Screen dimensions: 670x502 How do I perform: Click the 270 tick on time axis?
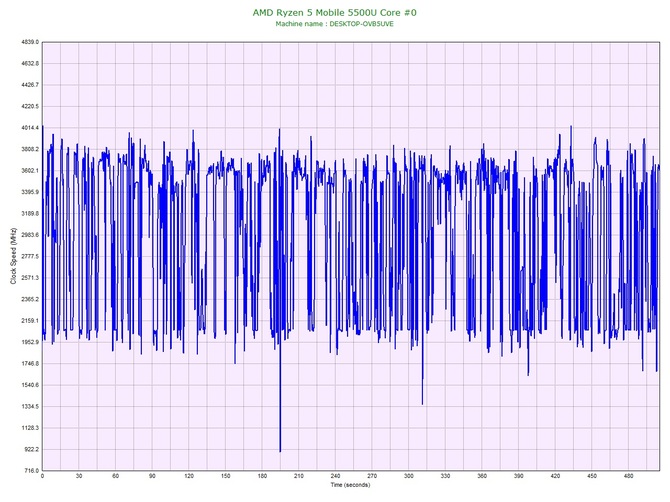[372, 476]
